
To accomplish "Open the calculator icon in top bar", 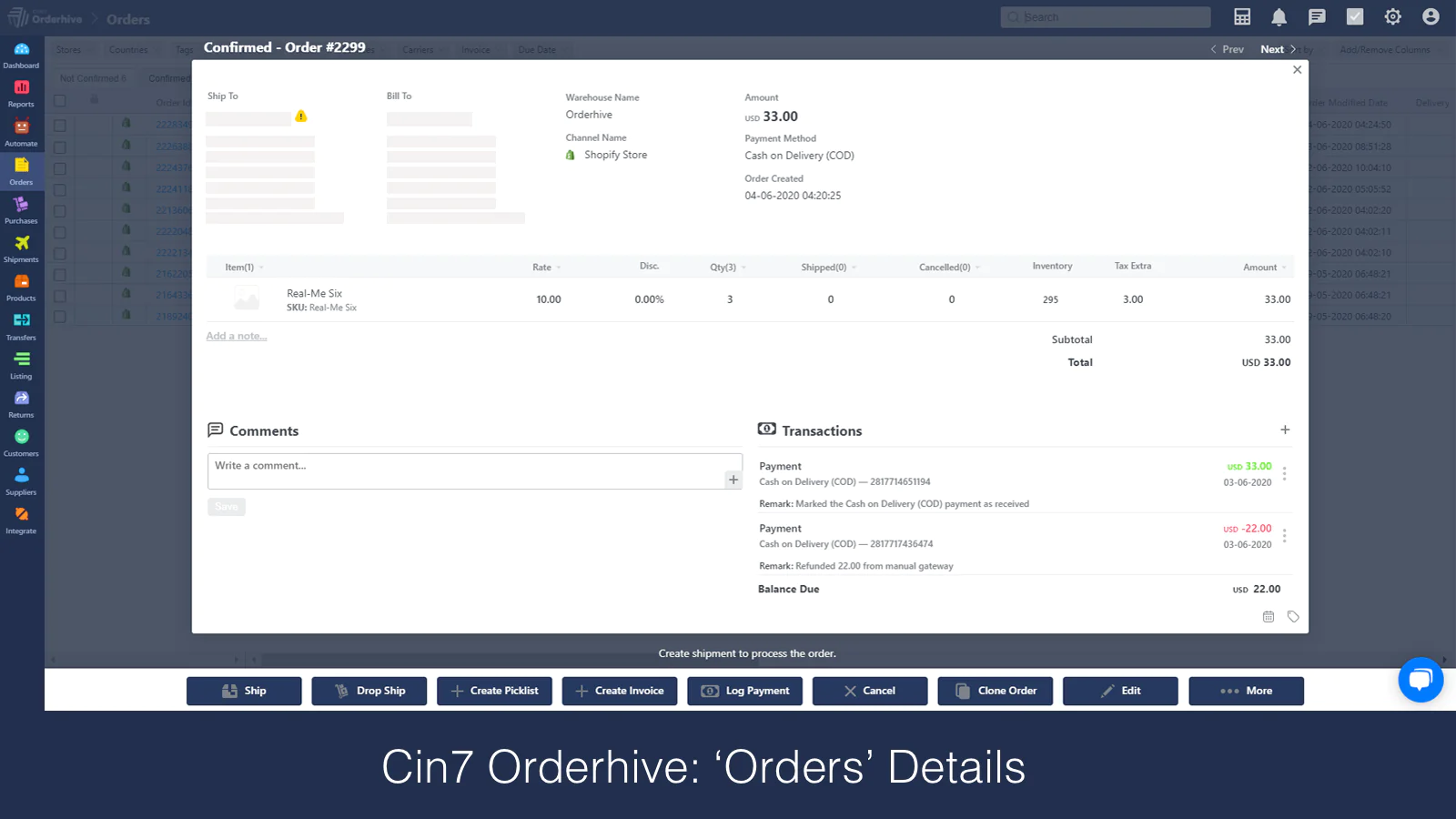I will point(1242,16).
